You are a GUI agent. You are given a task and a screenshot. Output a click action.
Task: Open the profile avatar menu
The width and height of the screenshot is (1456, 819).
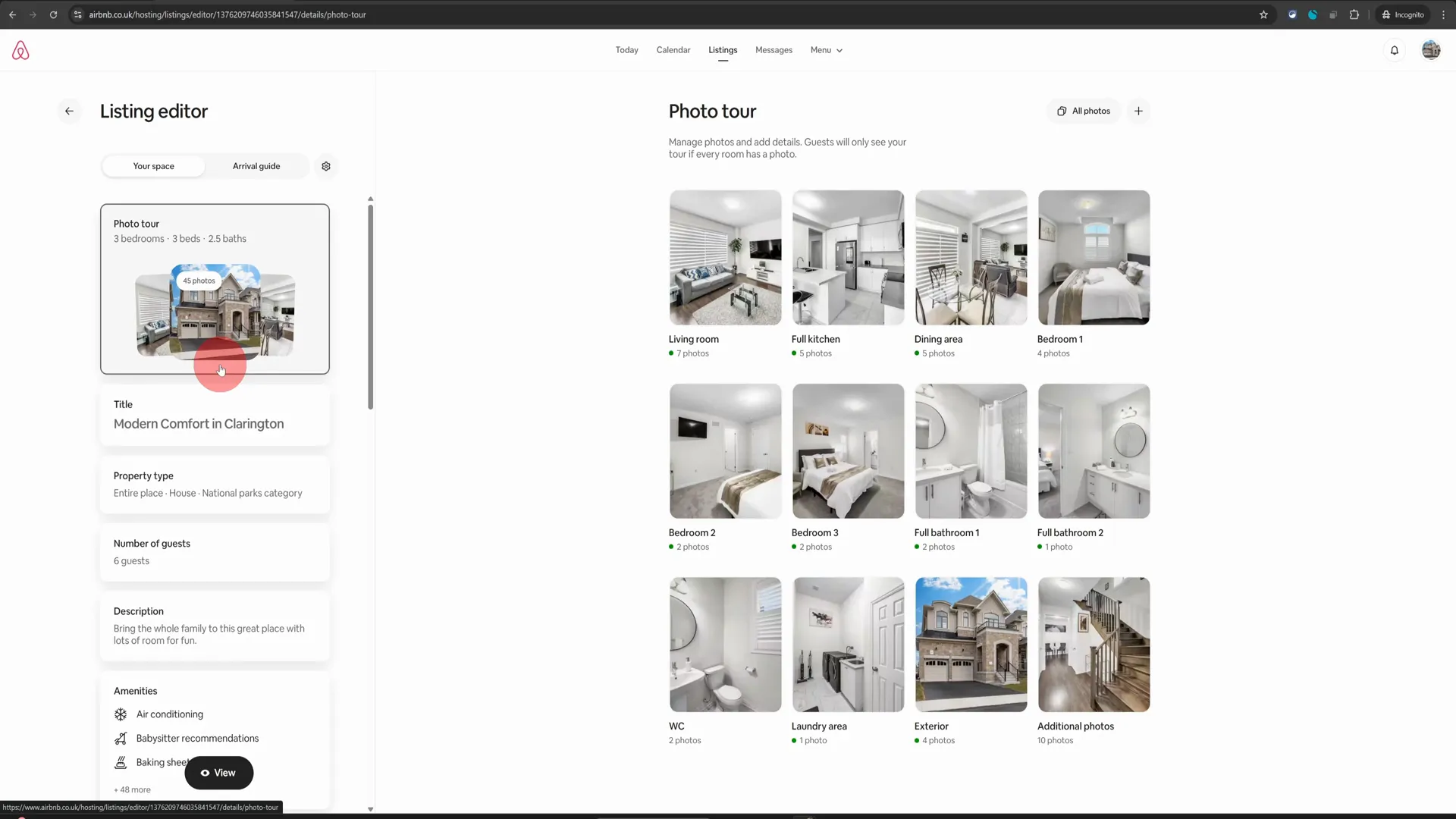(x=1431, y=50)
